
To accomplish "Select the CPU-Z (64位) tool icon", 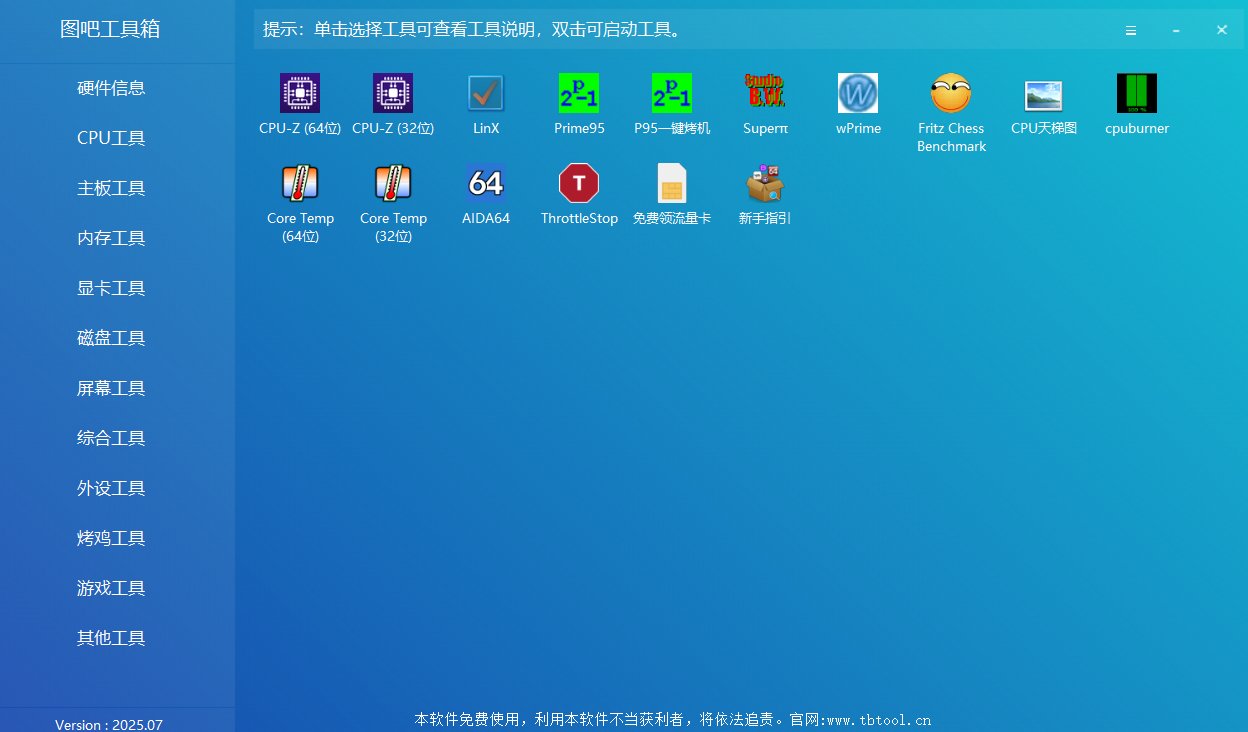I will 300,93.
